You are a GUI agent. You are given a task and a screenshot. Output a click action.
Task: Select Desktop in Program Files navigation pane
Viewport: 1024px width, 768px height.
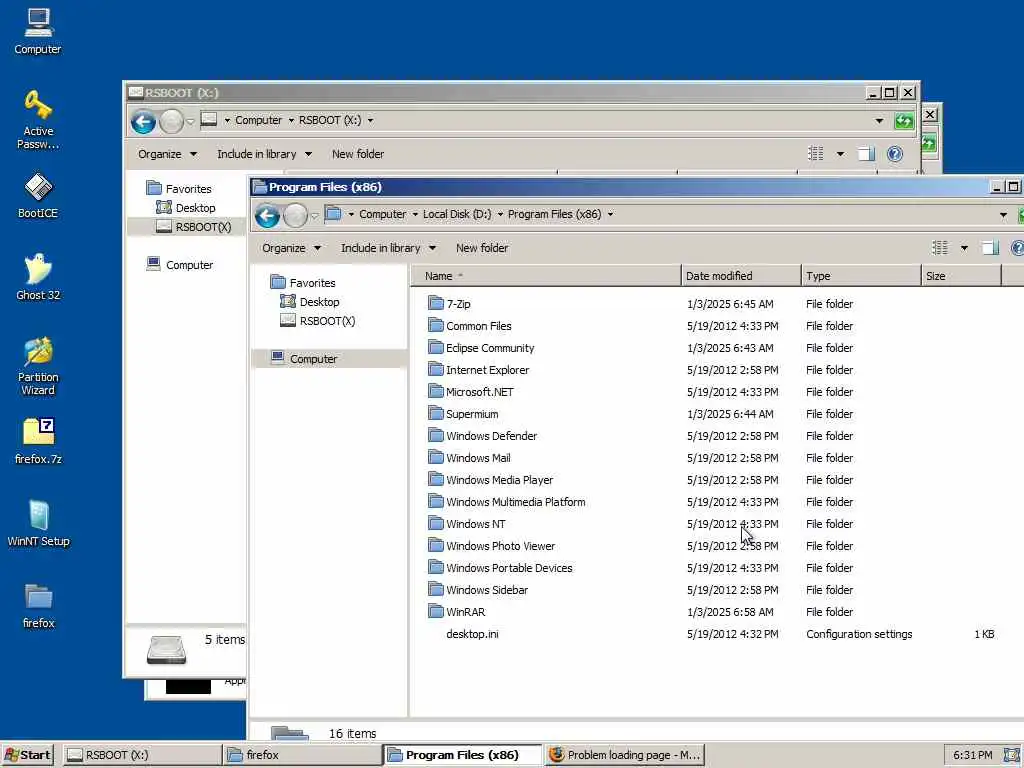coord(310,302)
